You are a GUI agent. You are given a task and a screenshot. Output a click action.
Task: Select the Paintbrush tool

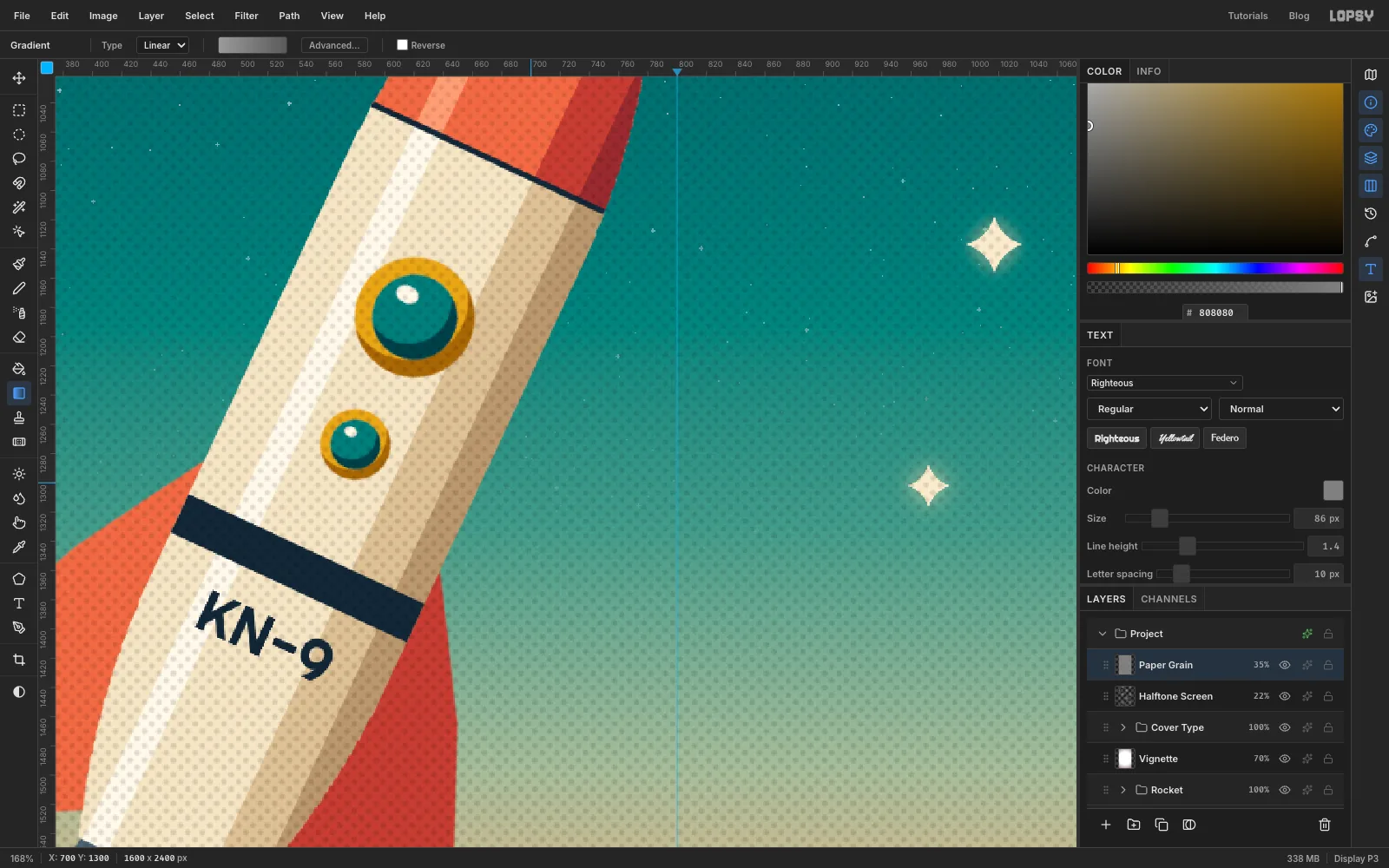[19, 264]
